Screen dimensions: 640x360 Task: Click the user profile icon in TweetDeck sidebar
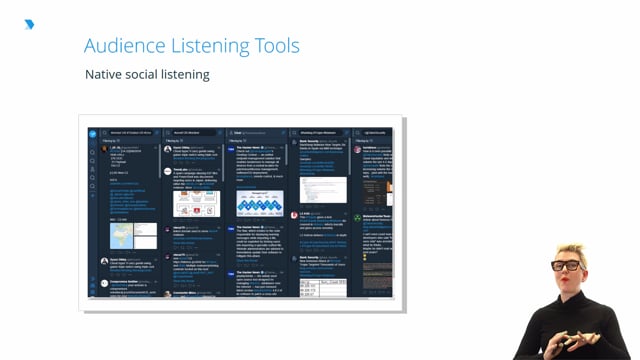pos(93,169)
